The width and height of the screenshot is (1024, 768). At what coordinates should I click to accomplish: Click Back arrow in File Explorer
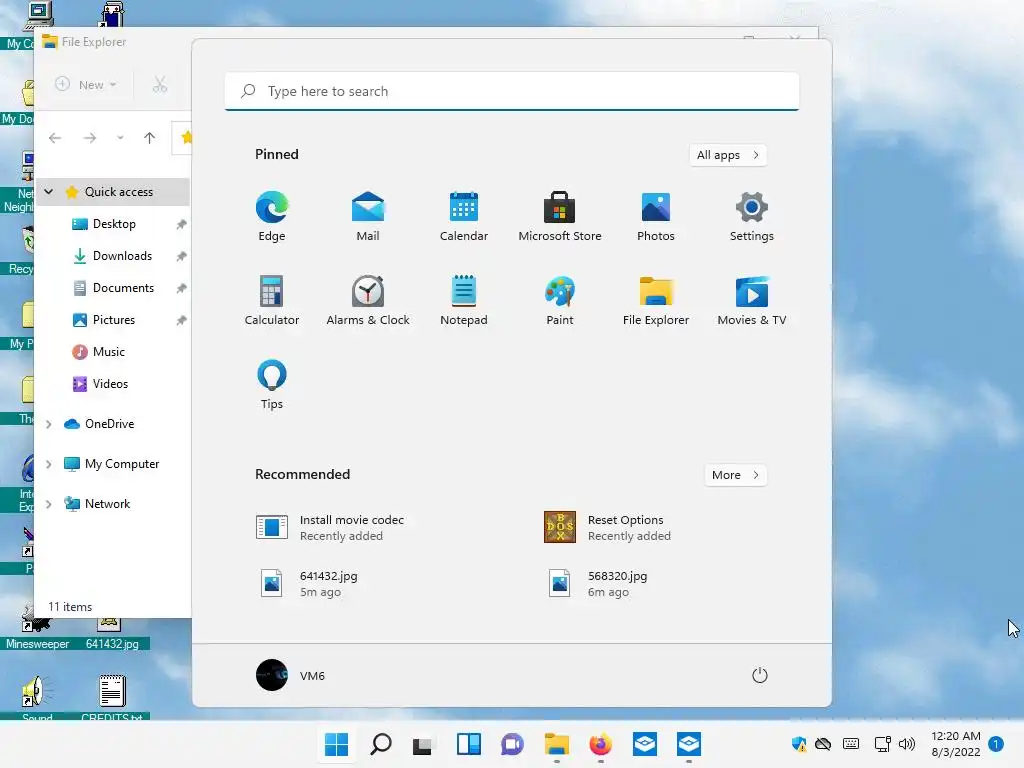pyautogui.click(x=55, y=138)
